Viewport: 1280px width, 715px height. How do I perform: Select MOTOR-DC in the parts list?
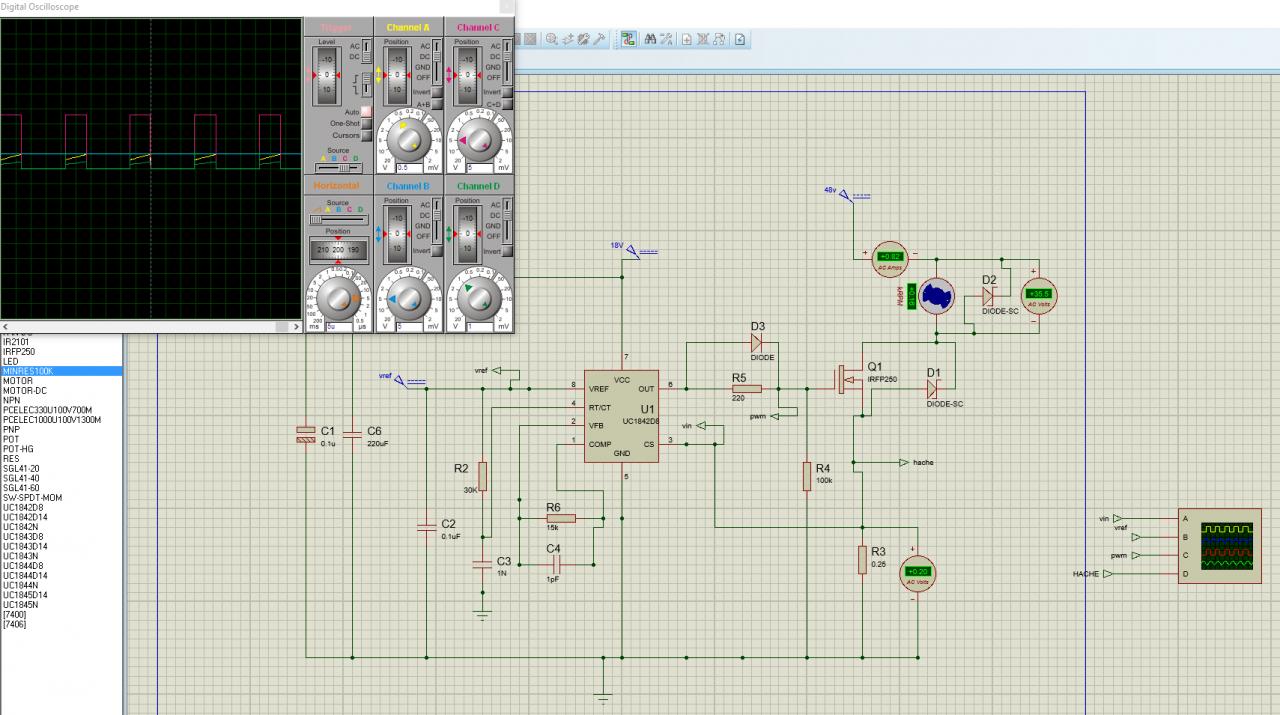coord(61,390)
